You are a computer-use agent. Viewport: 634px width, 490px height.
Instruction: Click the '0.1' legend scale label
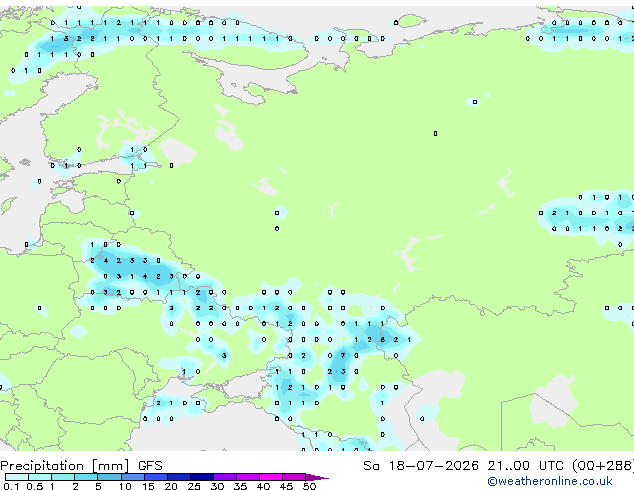(11, 486)
